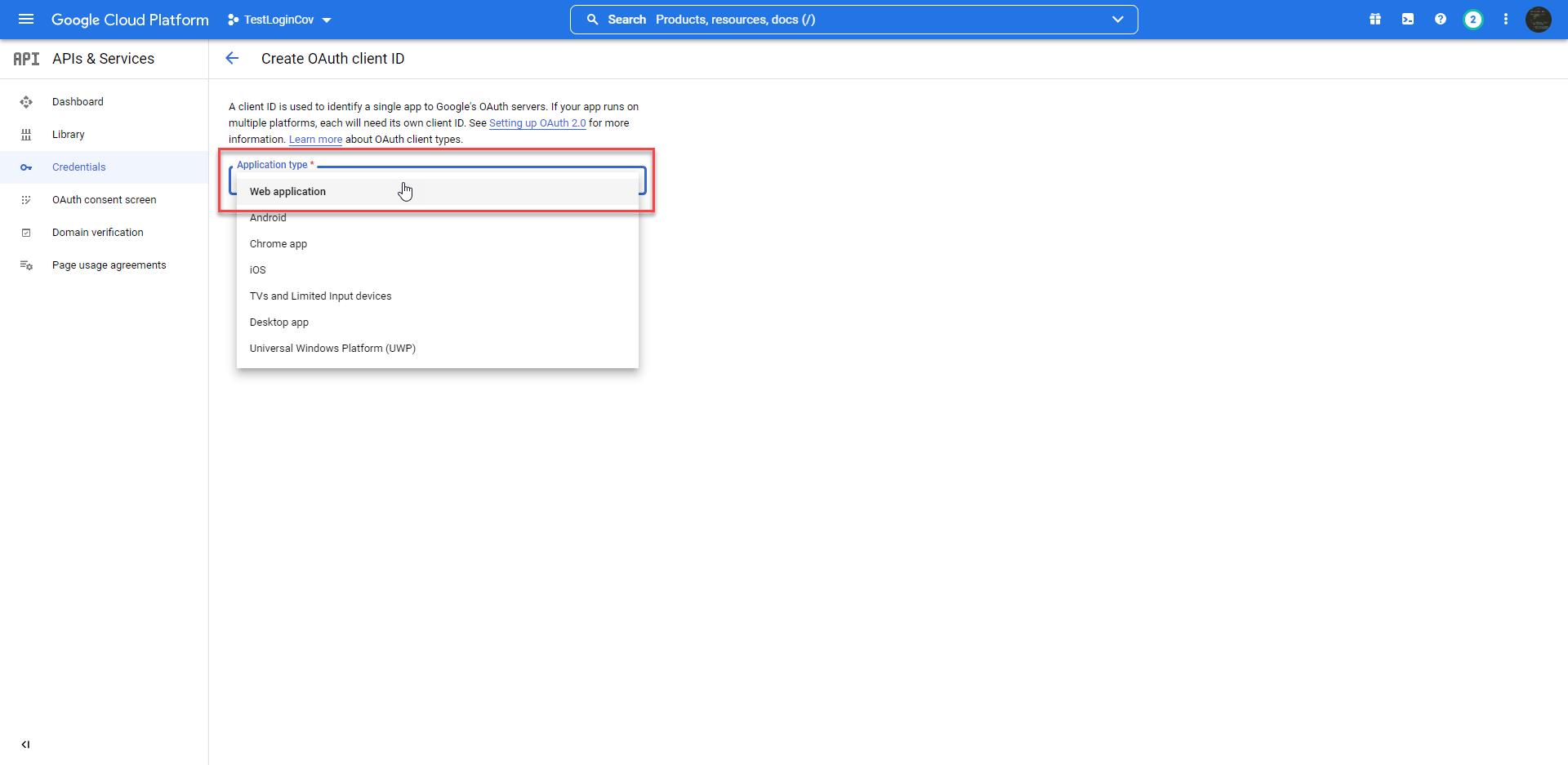Expand the search bar chevron

[x=1118, y=20]
